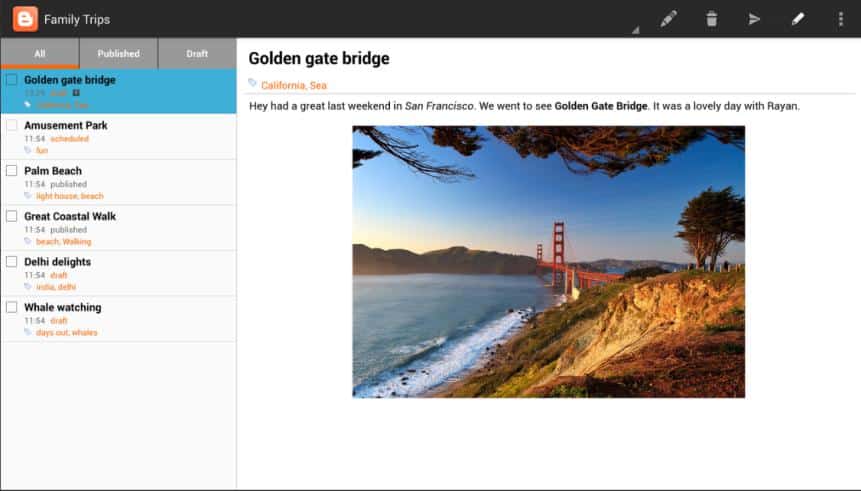The height and width of the screenshot is (491, 861).
Task: Tick the Golden gate bridge checkbox
Action: [12, 80]
